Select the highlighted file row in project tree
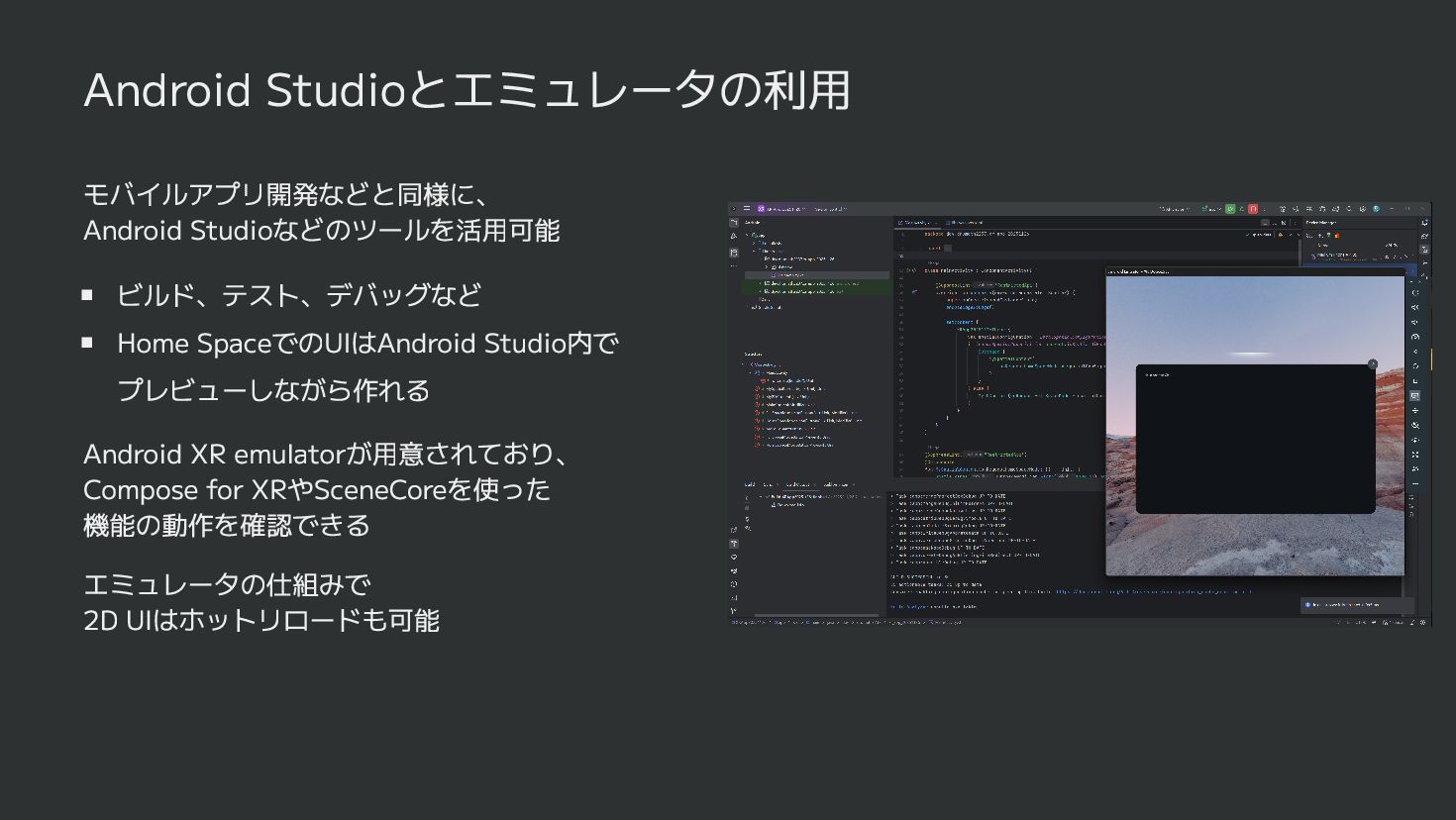 point(816,274)
